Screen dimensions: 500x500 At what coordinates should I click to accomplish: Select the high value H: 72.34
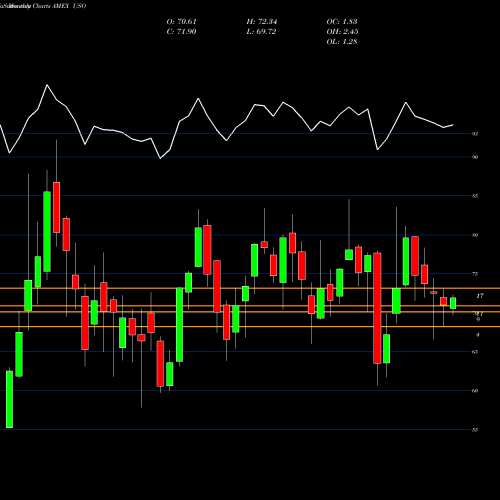[262, 22]
